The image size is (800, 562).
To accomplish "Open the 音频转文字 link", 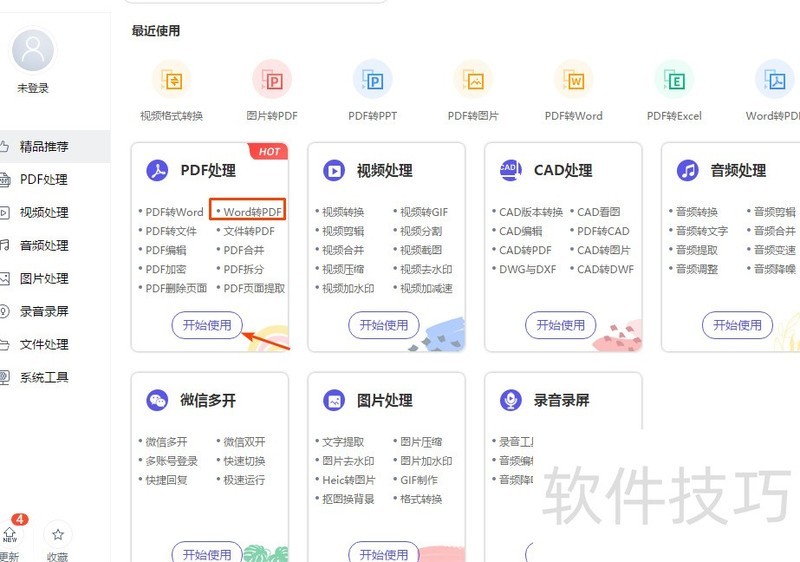I will pos(702,231).
